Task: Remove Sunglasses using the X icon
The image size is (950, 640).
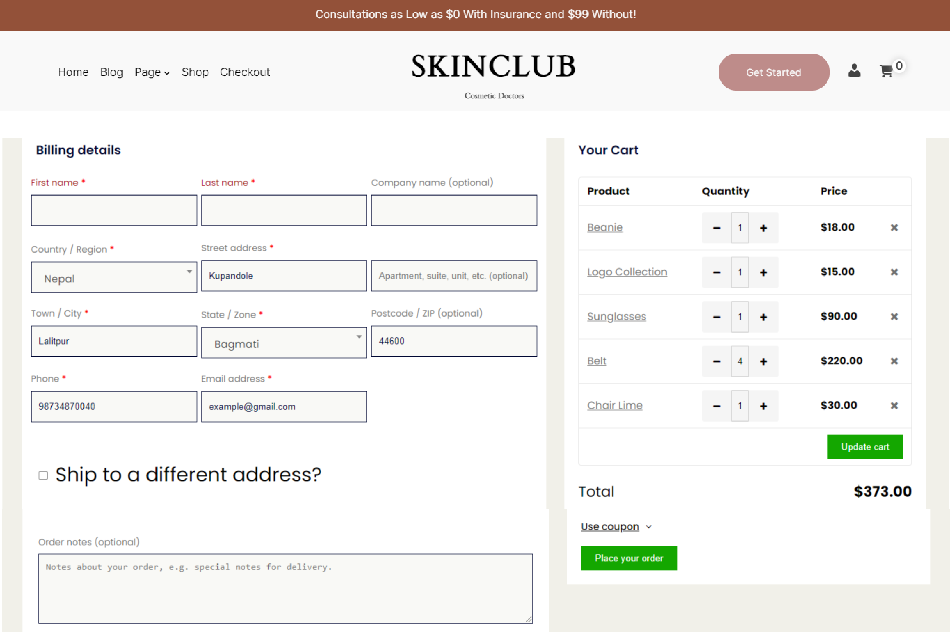Action: (894, 317)
